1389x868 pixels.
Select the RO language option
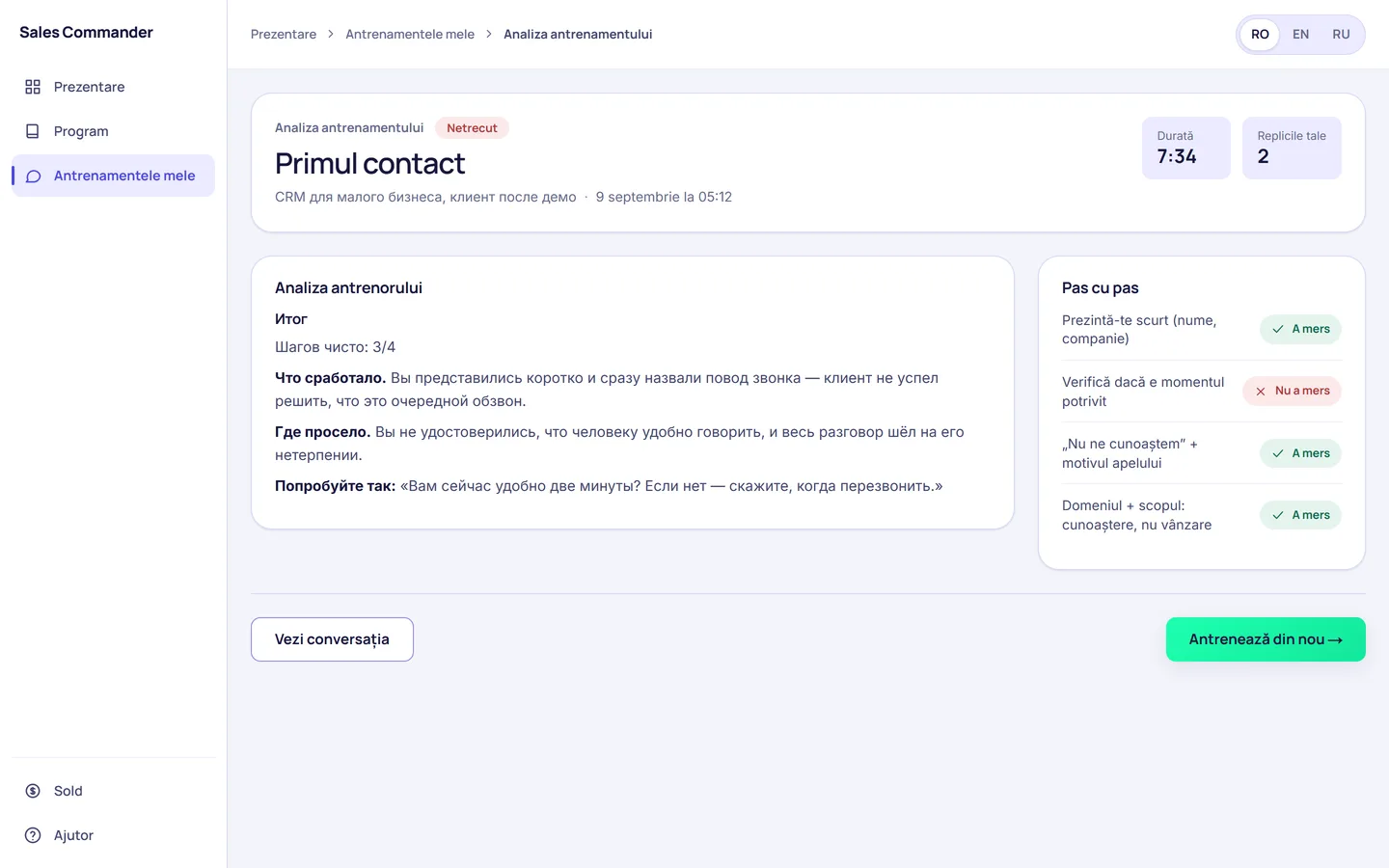1260,35
